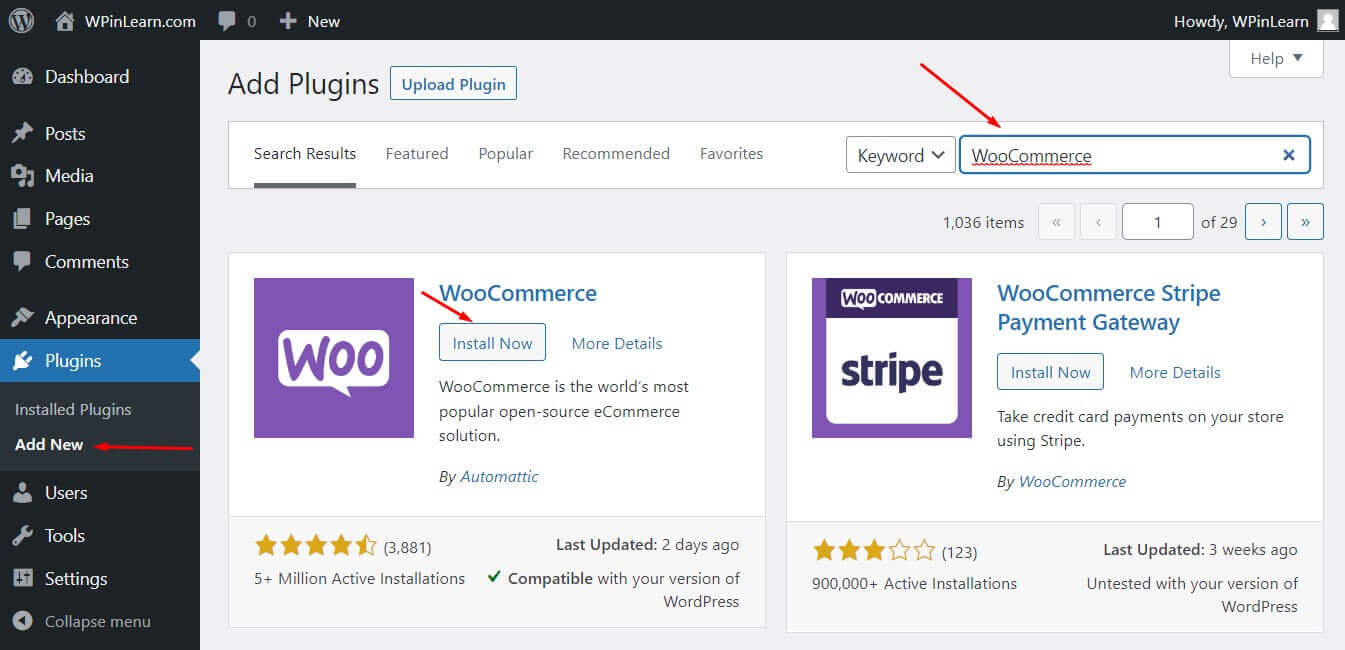Click the user avatar next to Howdy
This screenshot has width=1345, height=650.
[x=1327, y=20]
